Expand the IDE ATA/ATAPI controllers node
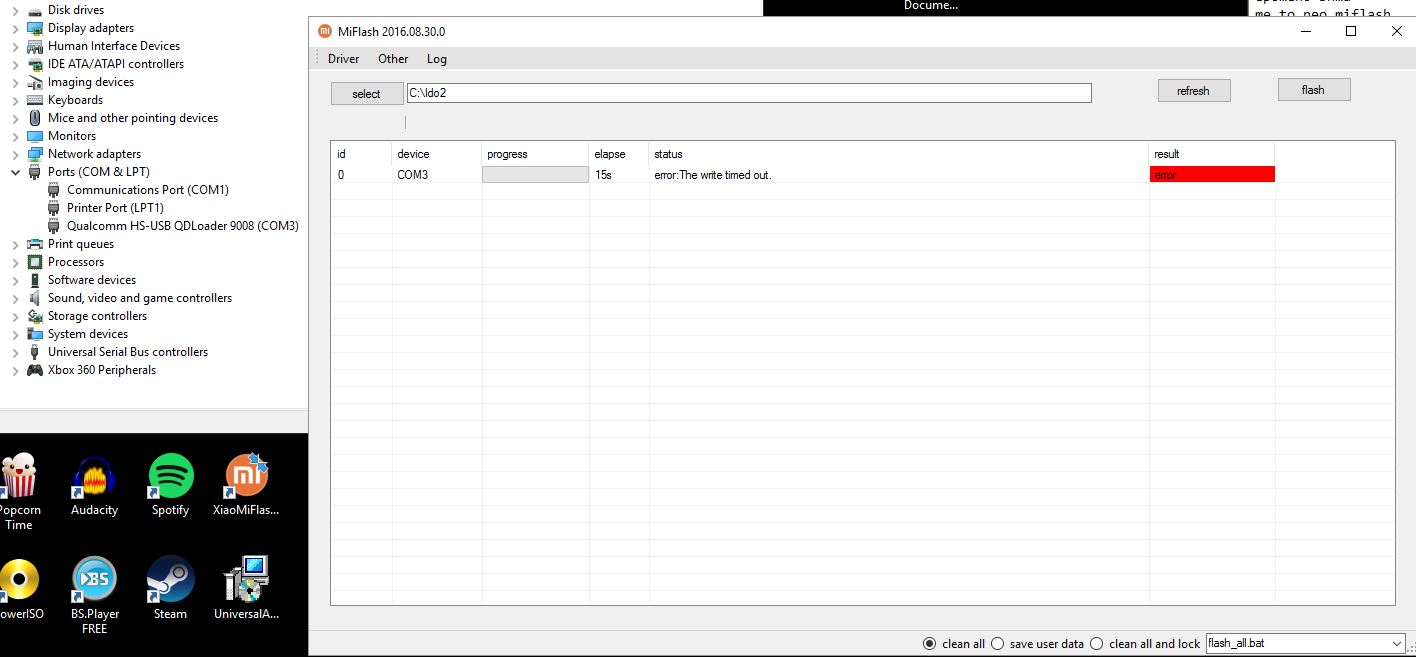Viewport: 1416px width, 657px height. (15, 64)
